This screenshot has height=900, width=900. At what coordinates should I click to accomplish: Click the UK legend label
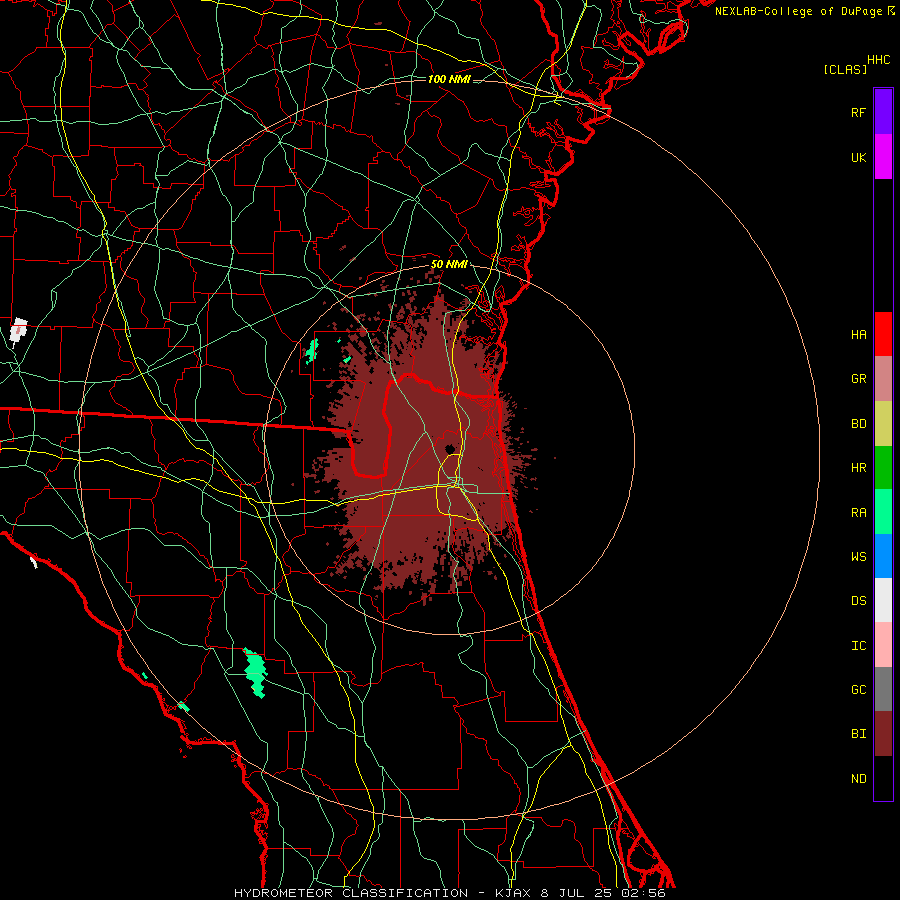click(858, 157)
